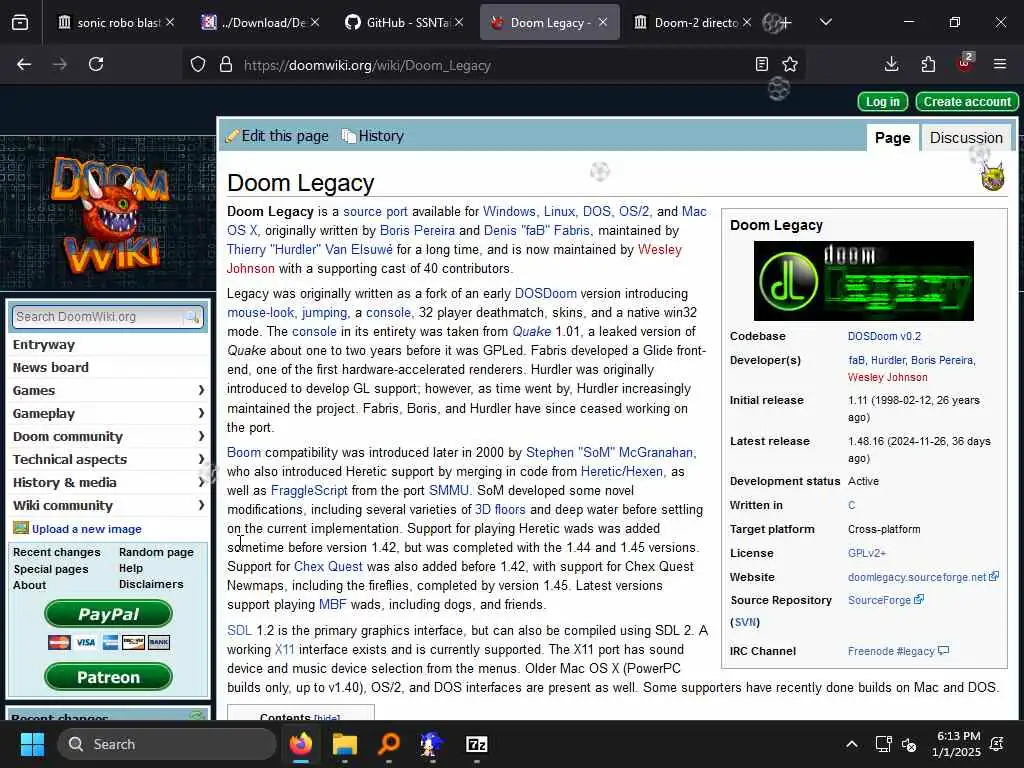Viewport: 1024px width, 768px height.
Task: Open the Firefox View icon at top left
Action: pos(20,23)
